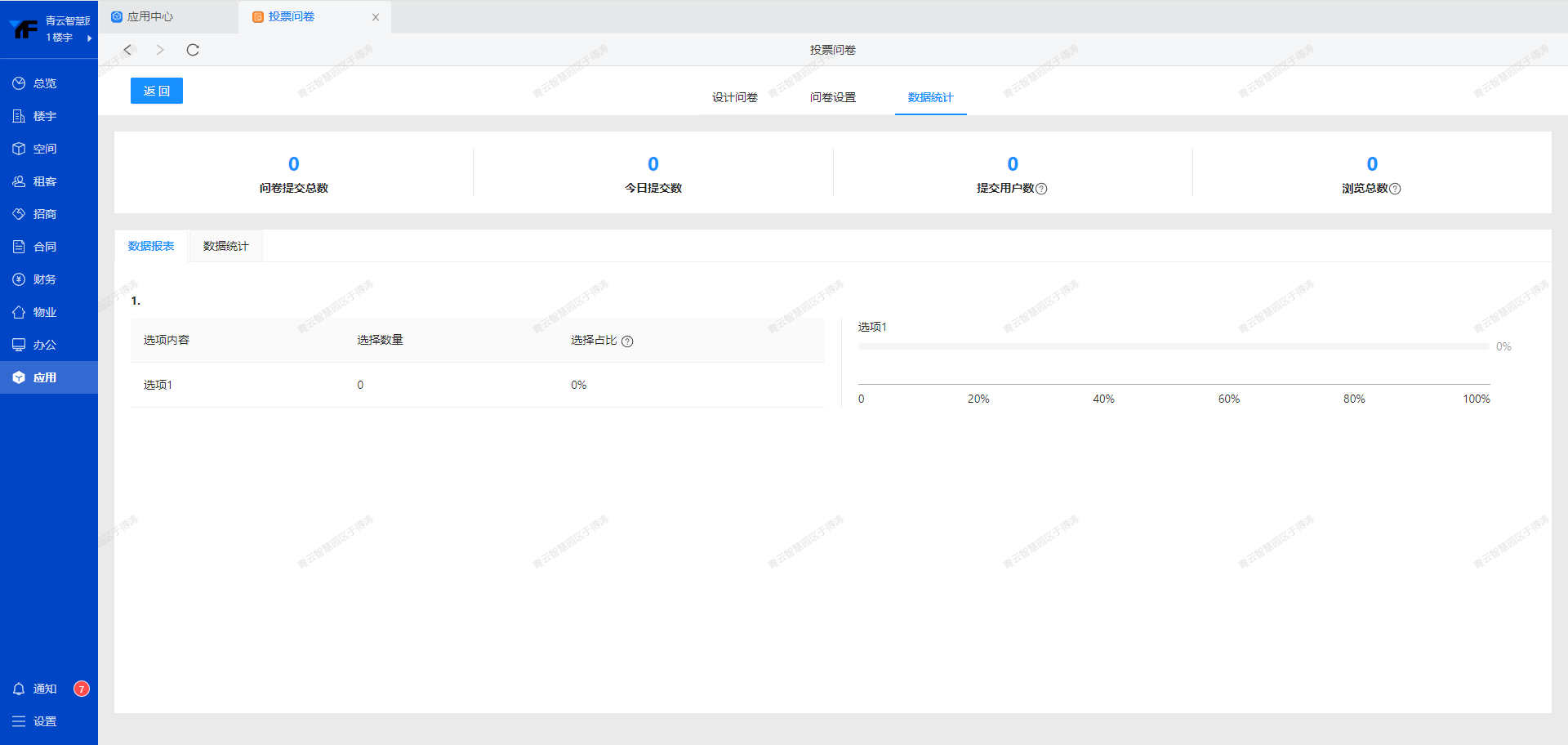Screen dimensions: 1568x745
Task: Switch to the 问卷设置 tab
Action: 832,97
